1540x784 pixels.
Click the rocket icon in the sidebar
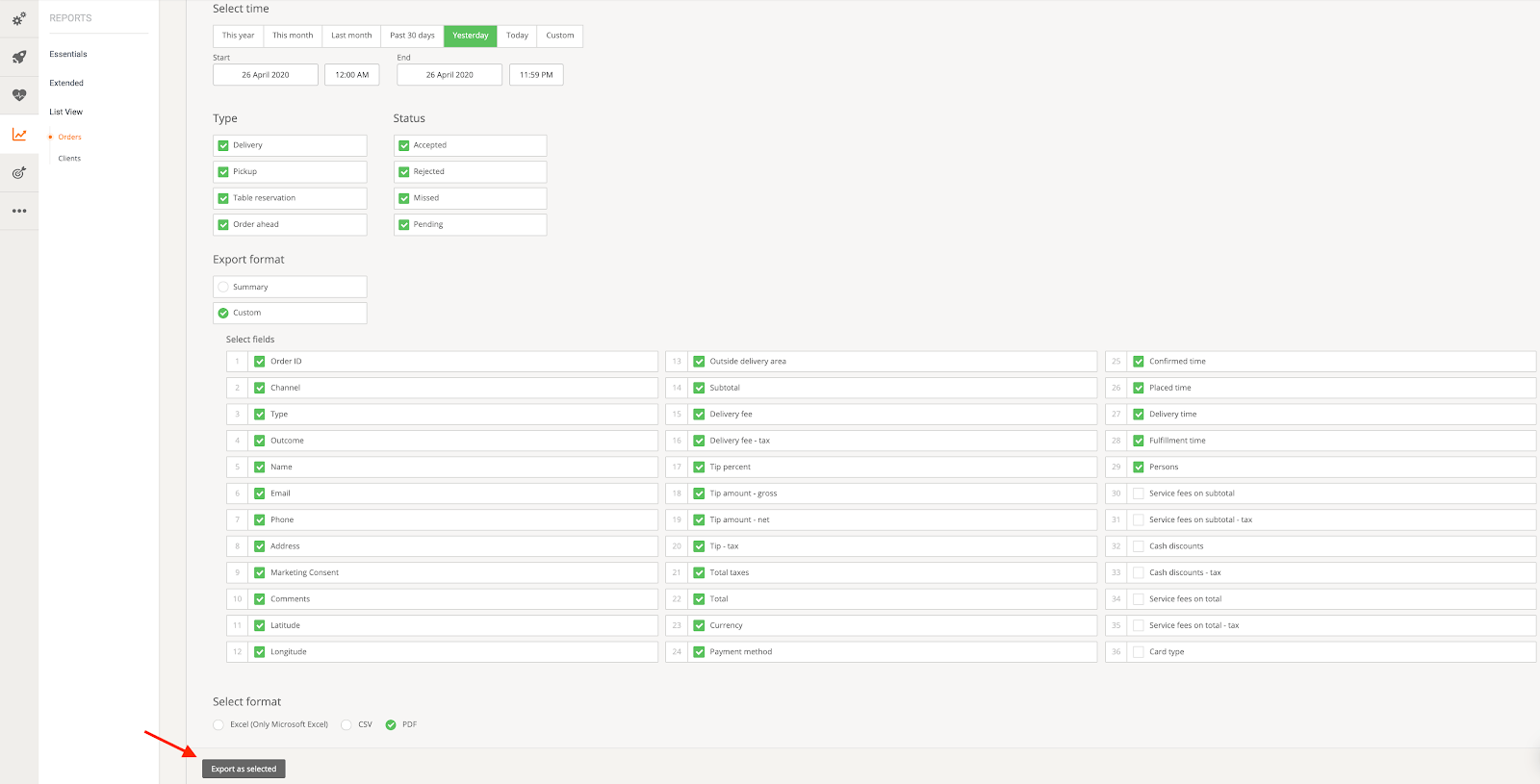(19, 57)
